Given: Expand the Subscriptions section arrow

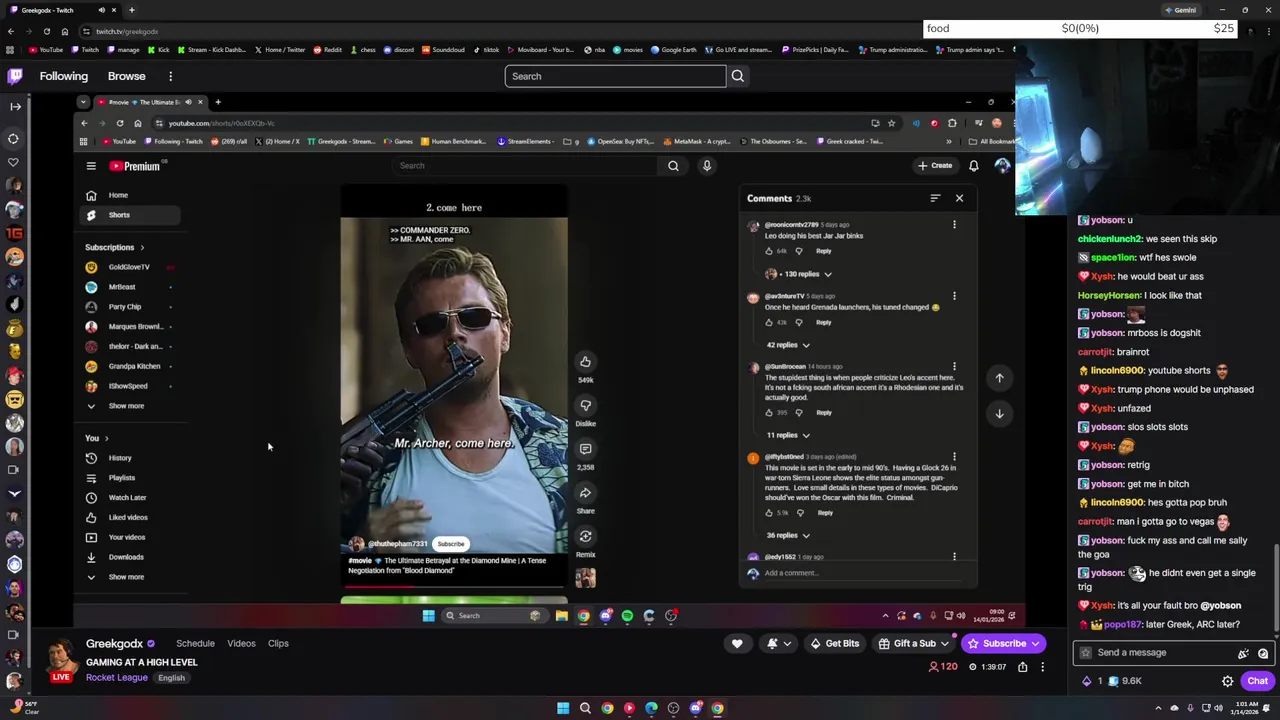Looking at the screenshot, I should (x=142, y=247).
